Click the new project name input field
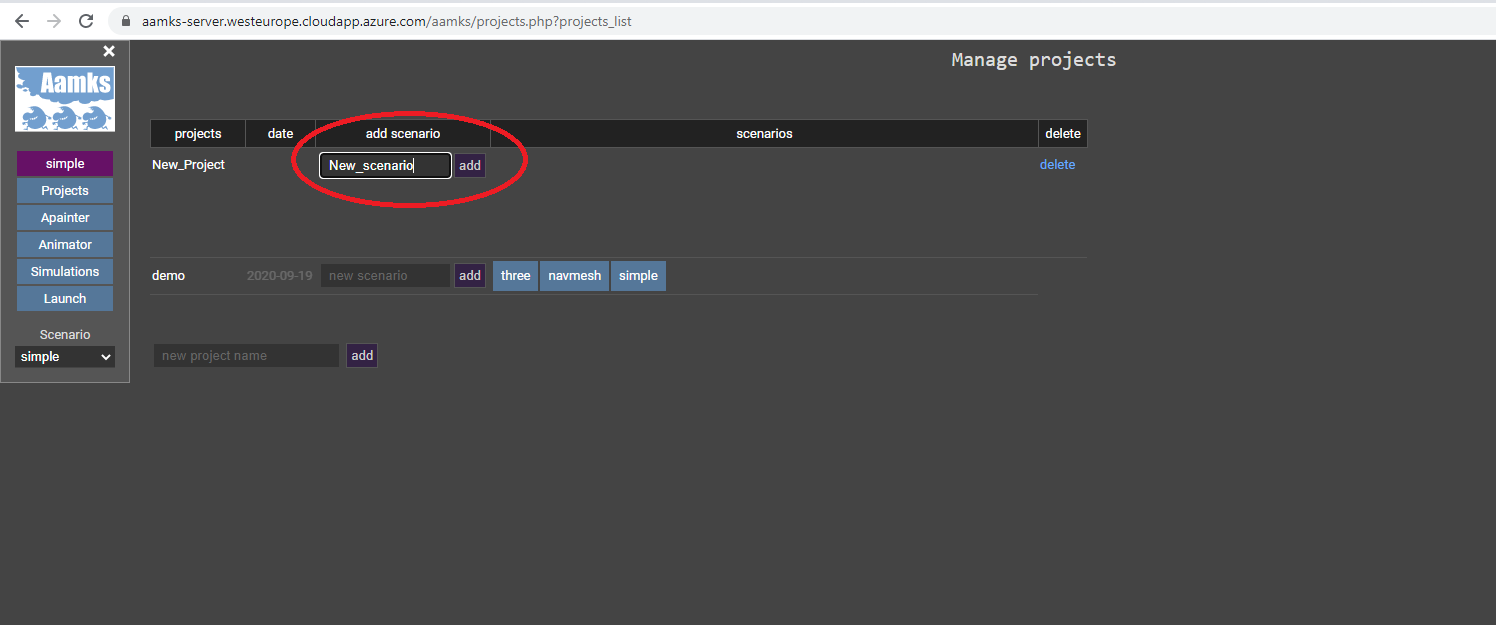 pos(246,356)
